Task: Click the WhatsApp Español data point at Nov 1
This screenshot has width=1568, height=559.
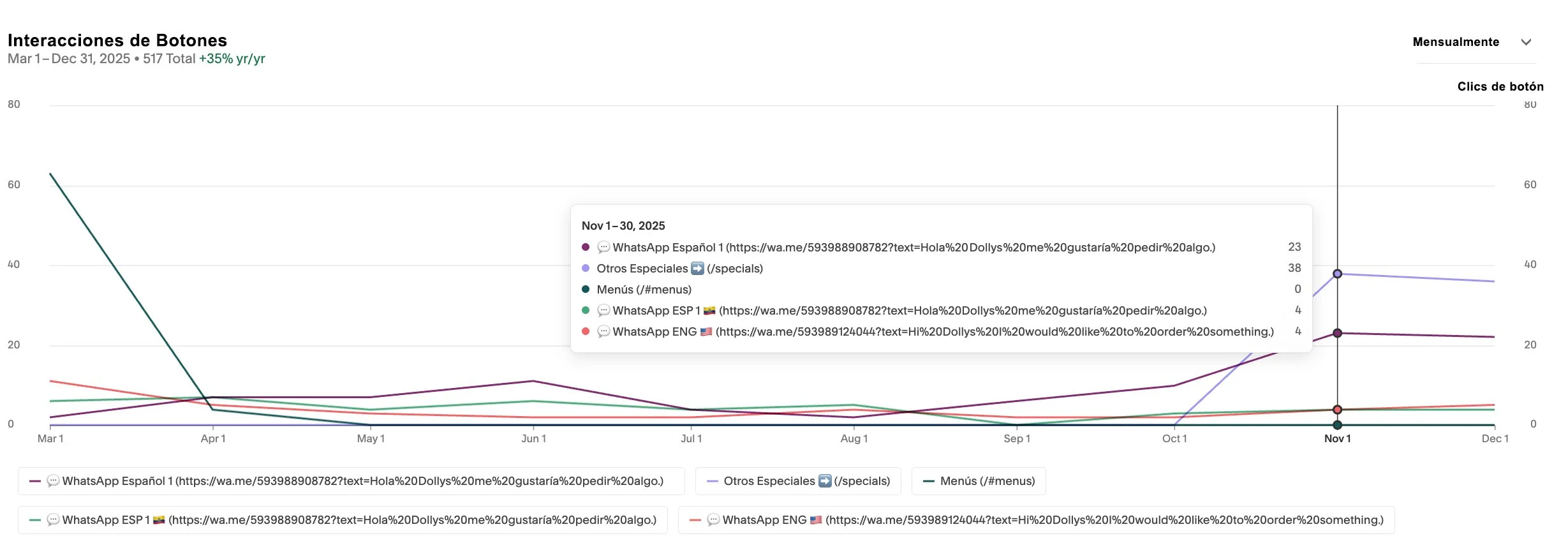Action: (1338, 333)
